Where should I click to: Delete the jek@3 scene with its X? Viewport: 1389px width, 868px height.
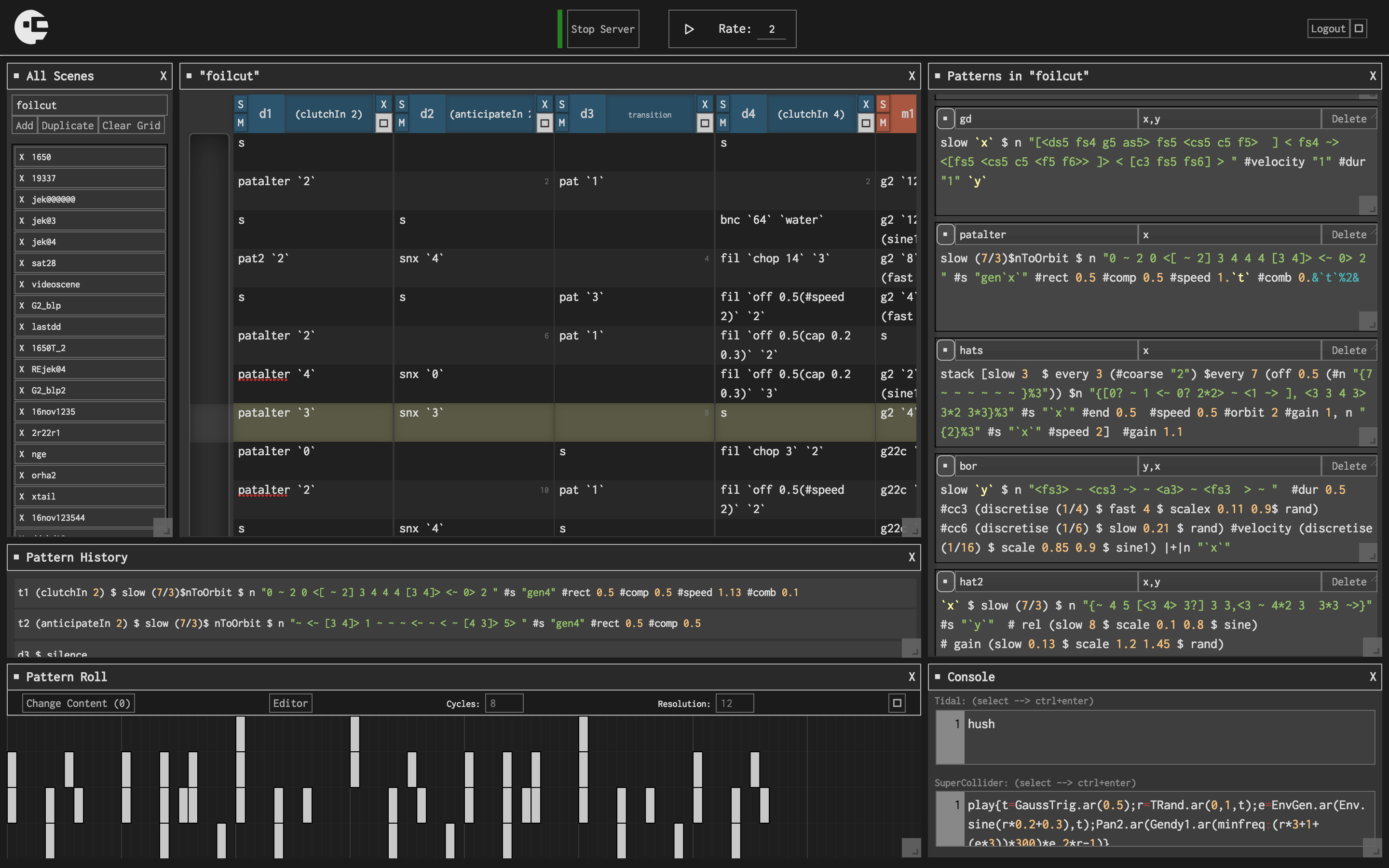click(22, 220)
